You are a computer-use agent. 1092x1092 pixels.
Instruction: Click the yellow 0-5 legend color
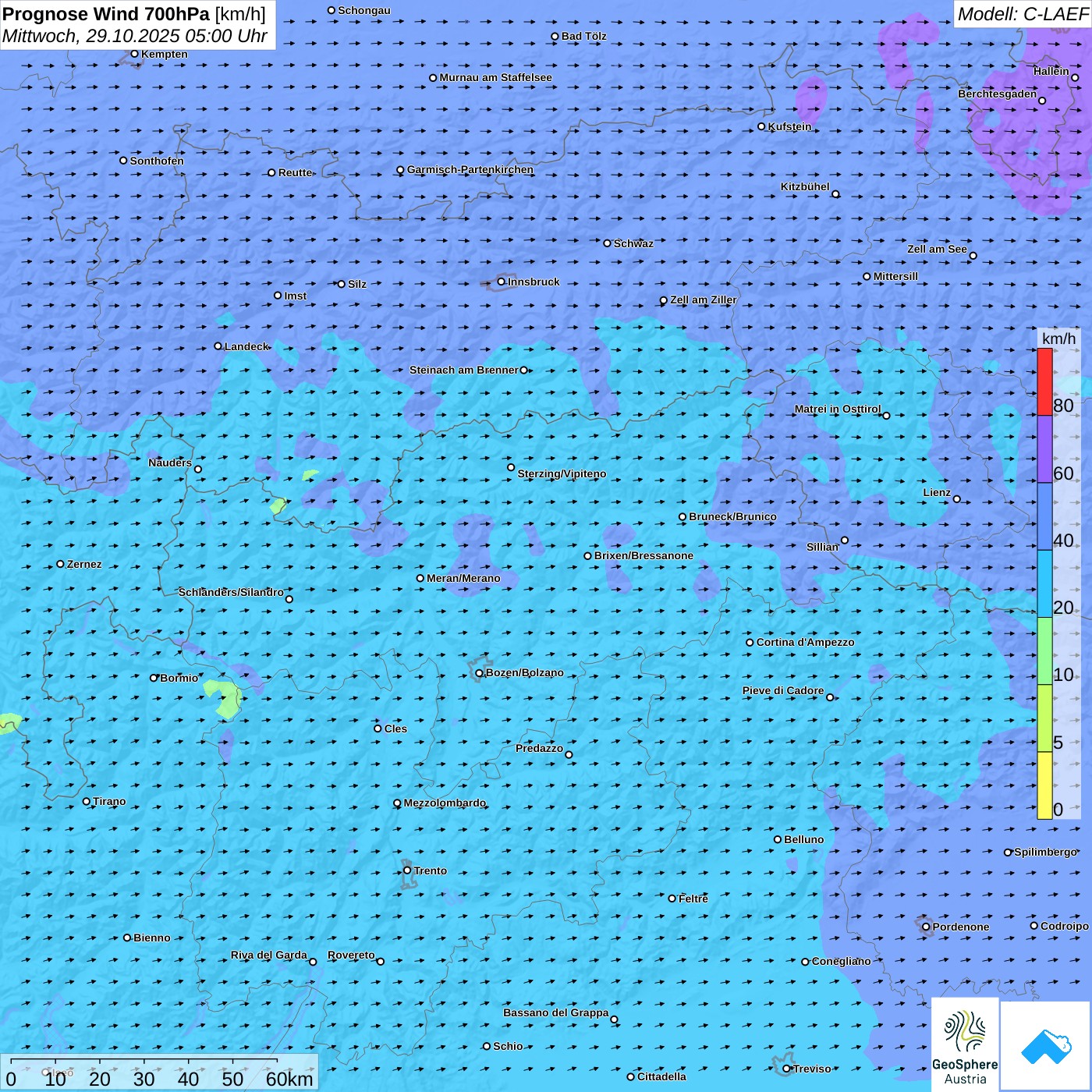(x=1044, y=785)
